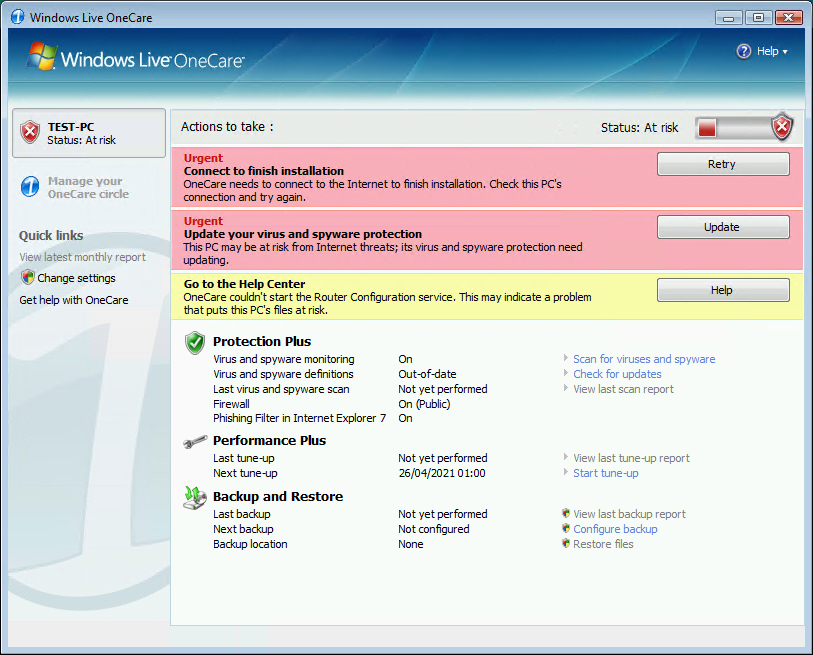813x655 pixels.
Task: Click arrow beside Start tune-up
Action: [566, 472]
